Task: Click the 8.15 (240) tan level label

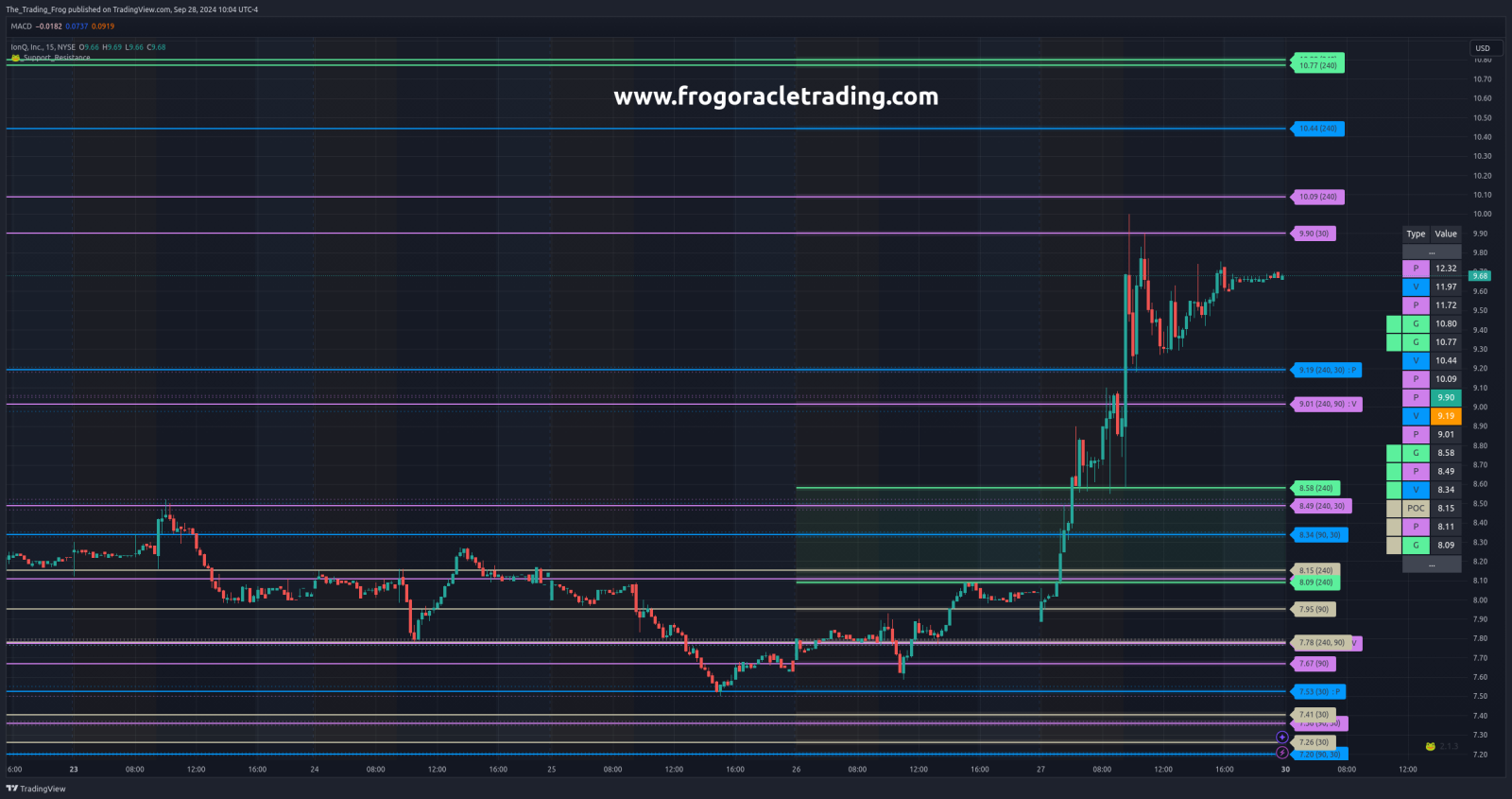Action: [1315, 570]
